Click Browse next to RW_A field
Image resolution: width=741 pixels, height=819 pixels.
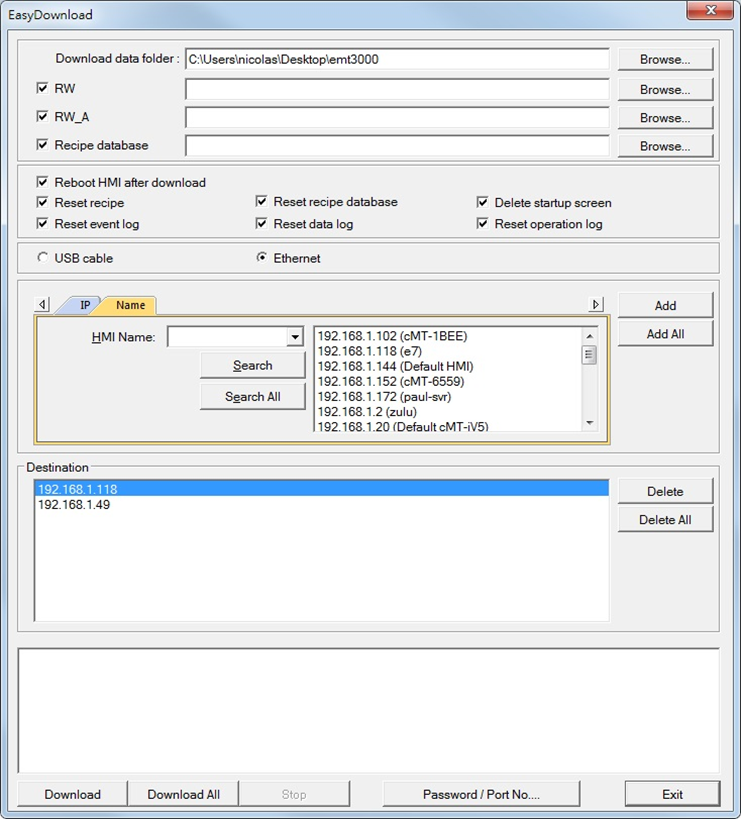tap(665, 118)
